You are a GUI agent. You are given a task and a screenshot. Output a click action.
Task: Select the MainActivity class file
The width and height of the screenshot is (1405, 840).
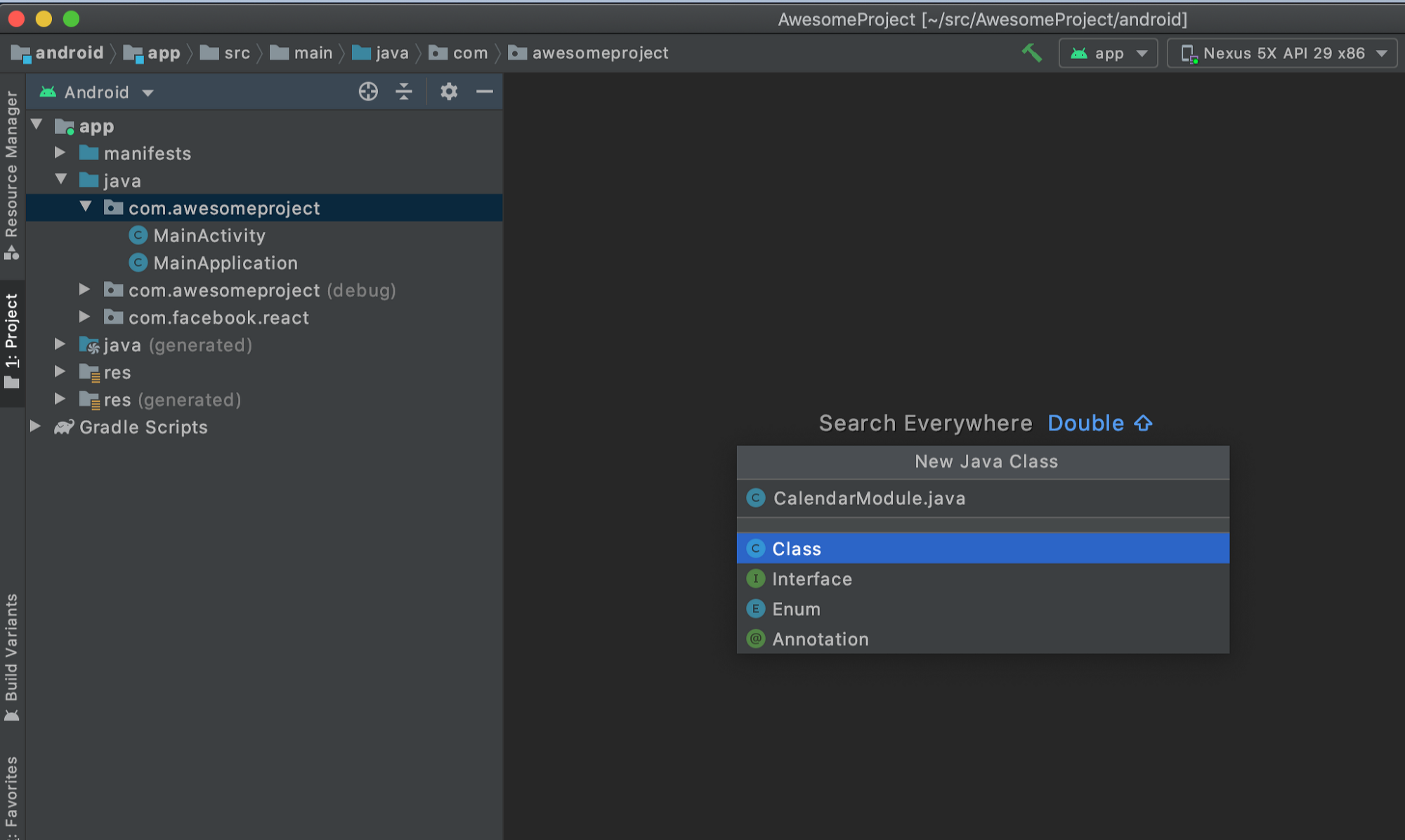click(x=209, y=235)
